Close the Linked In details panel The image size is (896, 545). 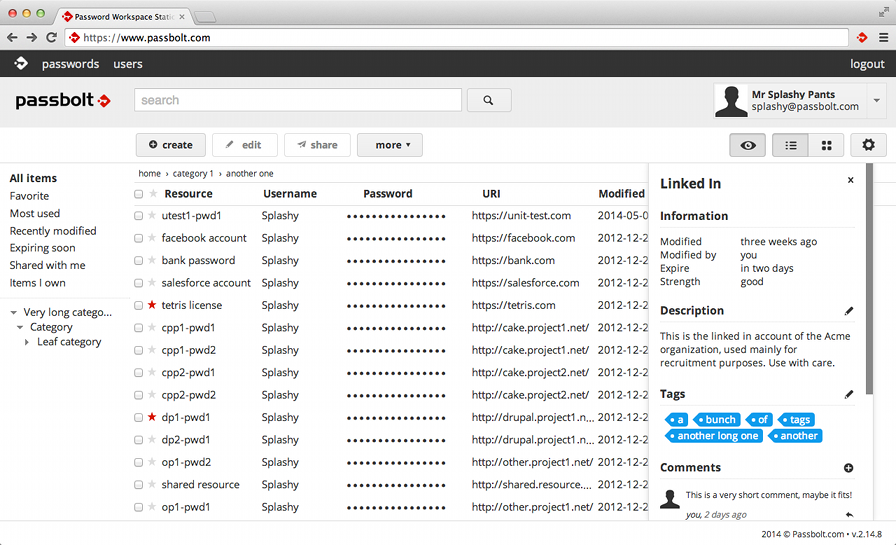click(850, 180)
